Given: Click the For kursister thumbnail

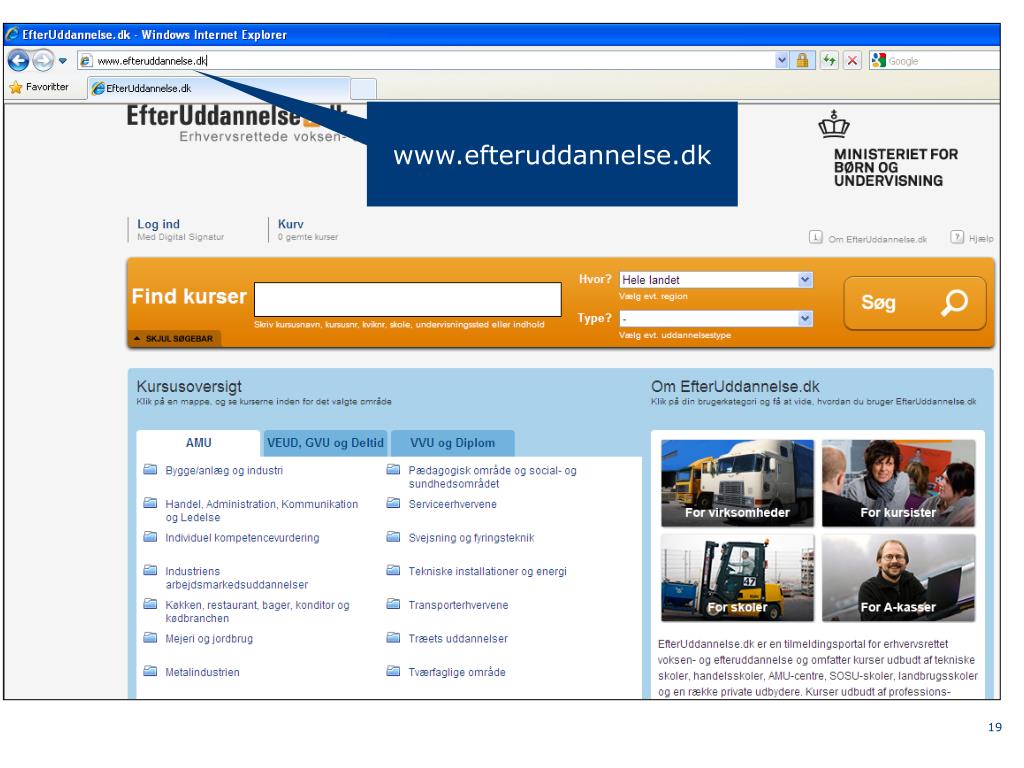Looking at the screenshot, I should (x=899, y=483).
